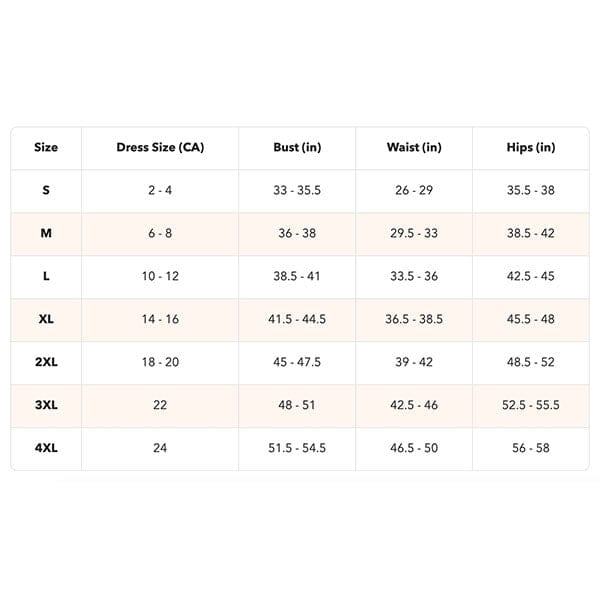Image resolution: width=600 pixels, height=600 pixels.
Task: Select the M size row label
Action: click(x=46, y=233)
